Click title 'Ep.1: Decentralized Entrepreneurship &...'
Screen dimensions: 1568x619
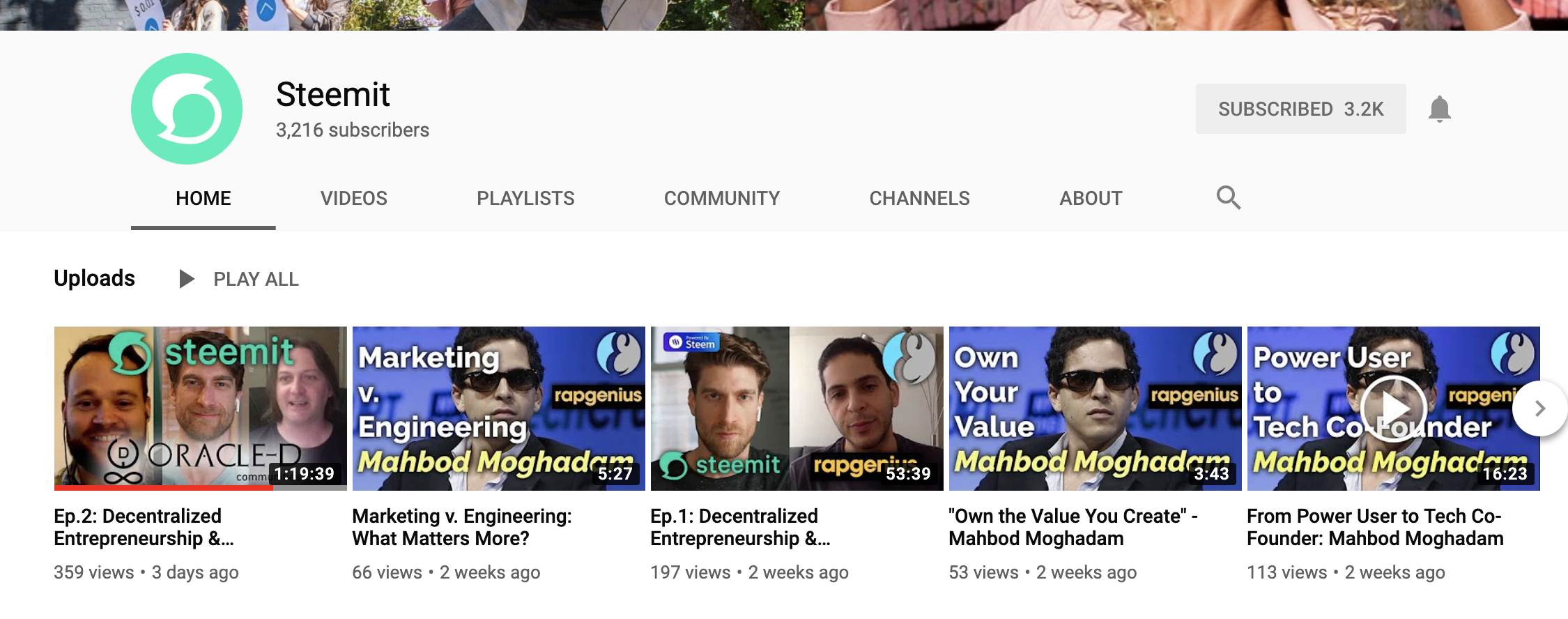[740, 527]
